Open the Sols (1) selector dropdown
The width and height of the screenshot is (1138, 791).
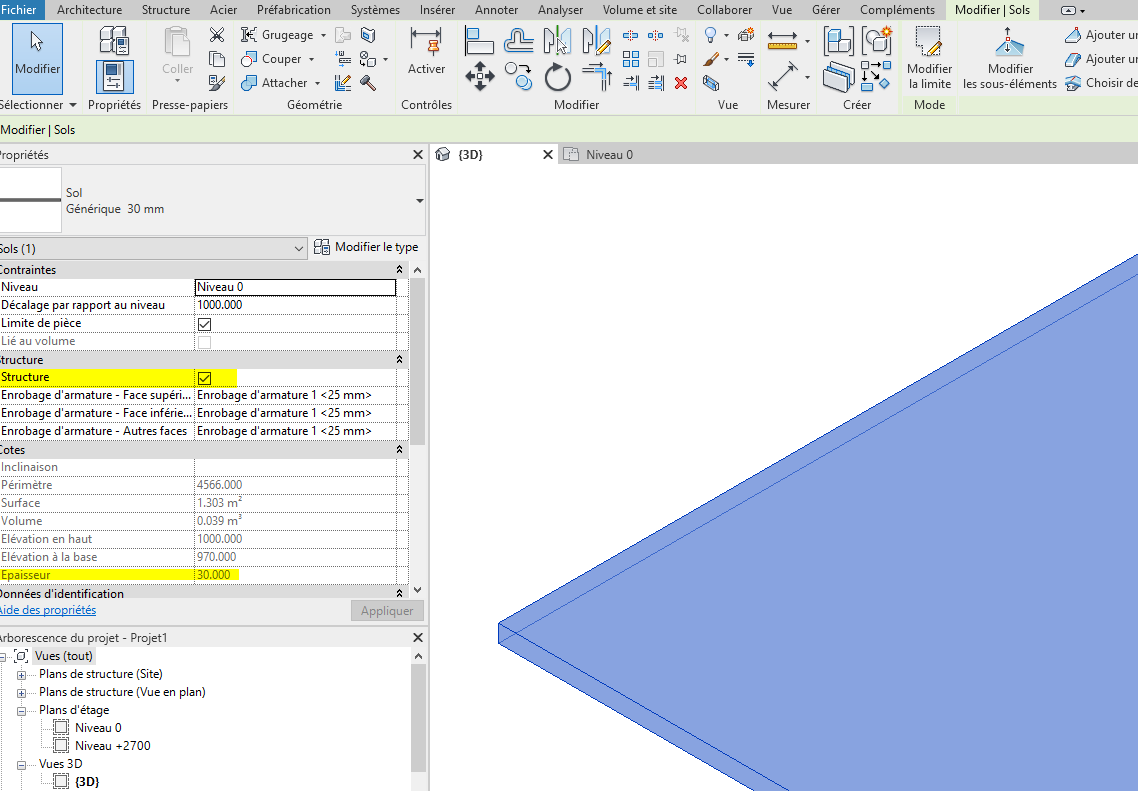298,247
